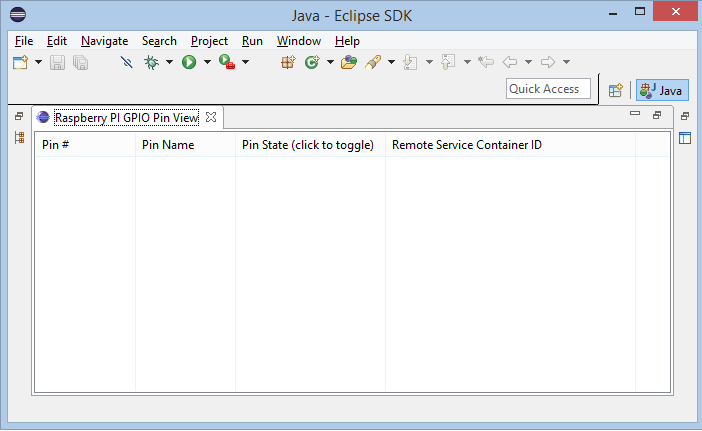Minimize the GPIO Pin View panel
The image size is (702, 431).
point(635,115)
